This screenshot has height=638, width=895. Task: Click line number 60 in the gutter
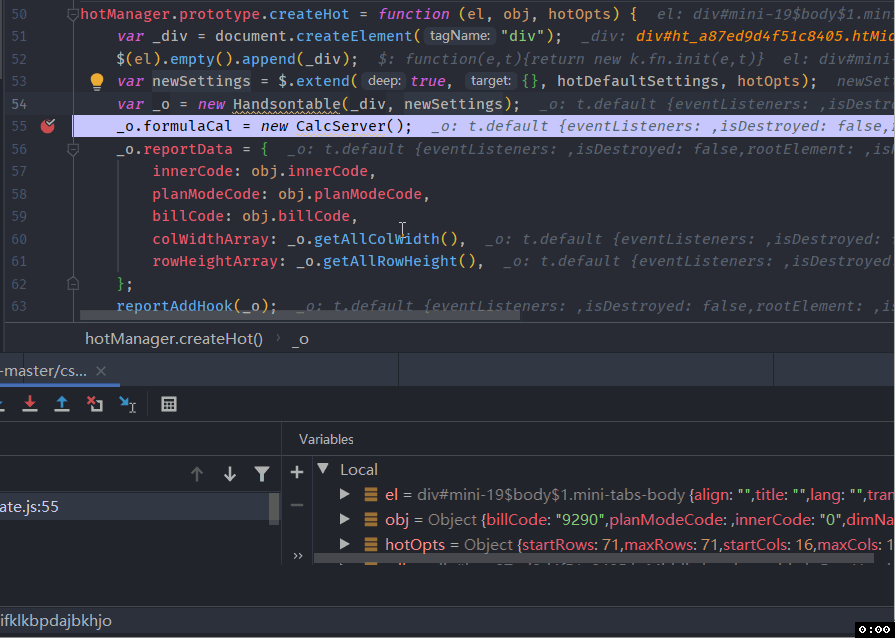(x=19, y=239)
